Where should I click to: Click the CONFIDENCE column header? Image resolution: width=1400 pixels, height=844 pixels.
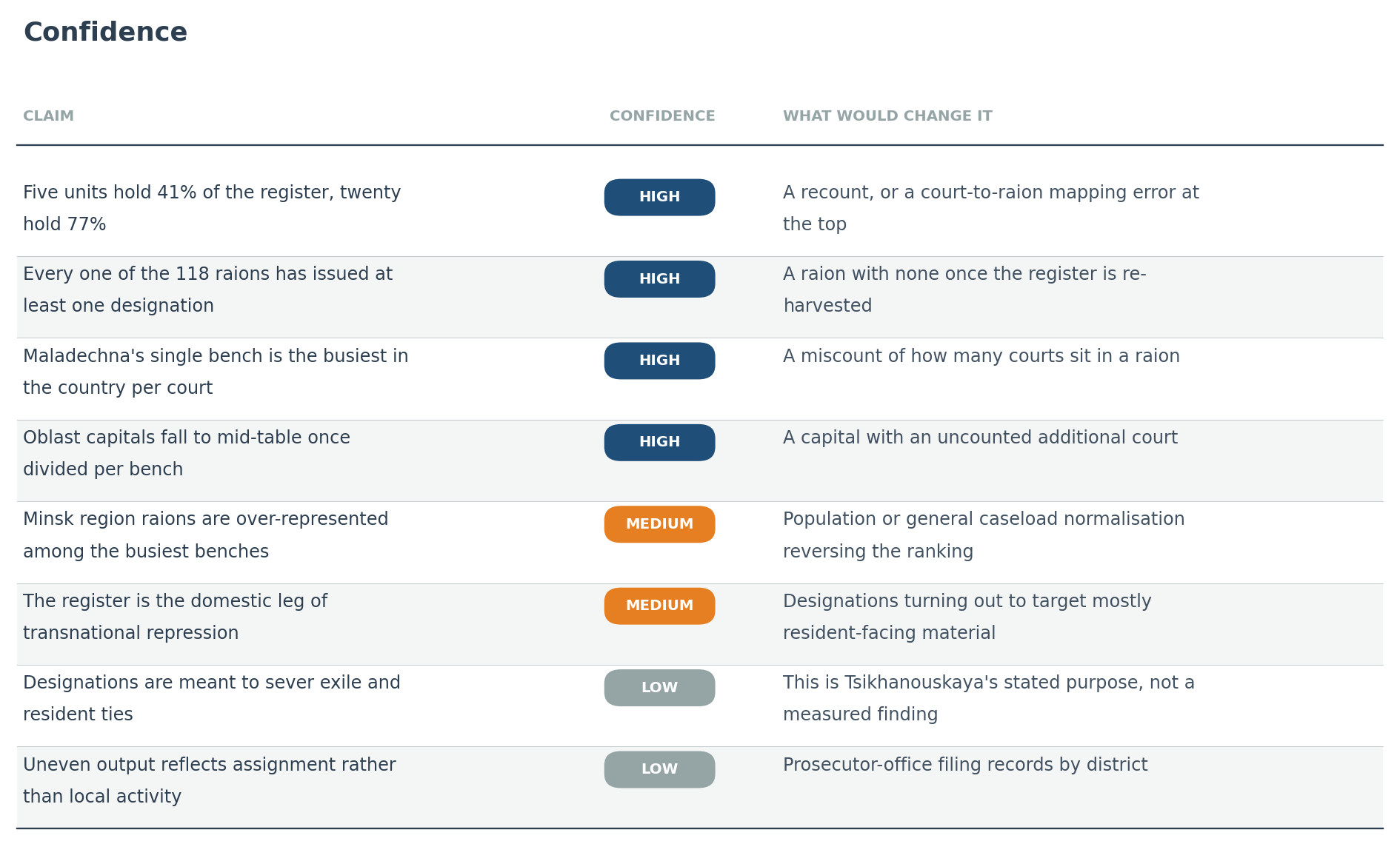pyautogui.click(x=662, y=116)
